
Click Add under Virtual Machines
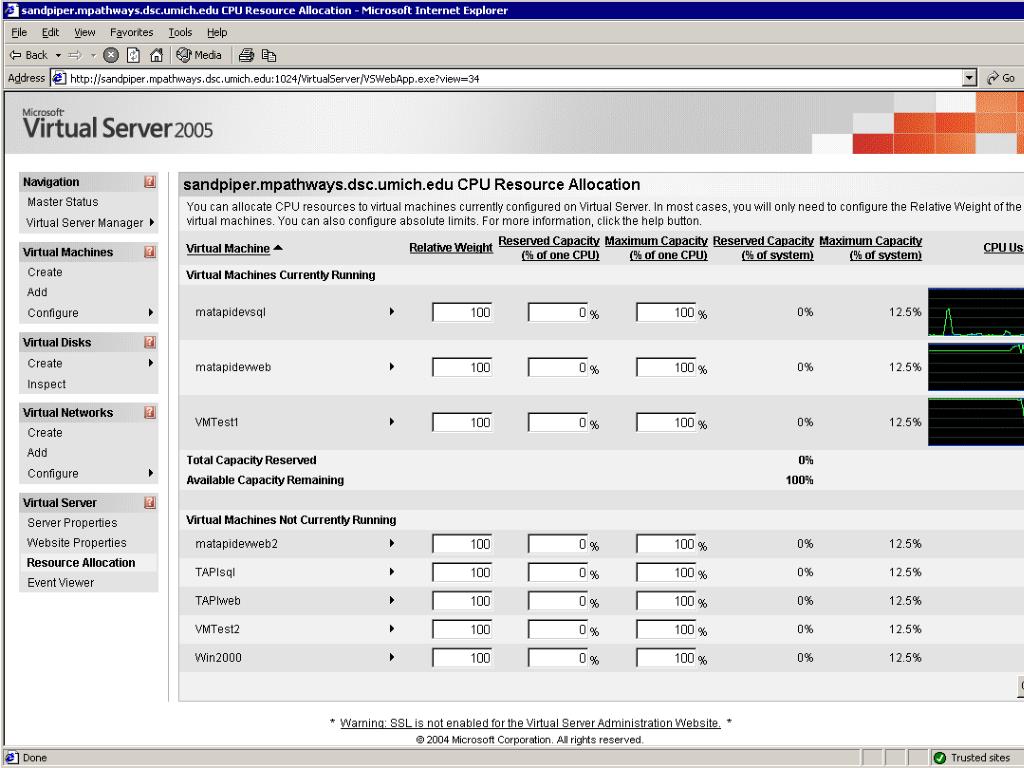click(x=37, y=292)
